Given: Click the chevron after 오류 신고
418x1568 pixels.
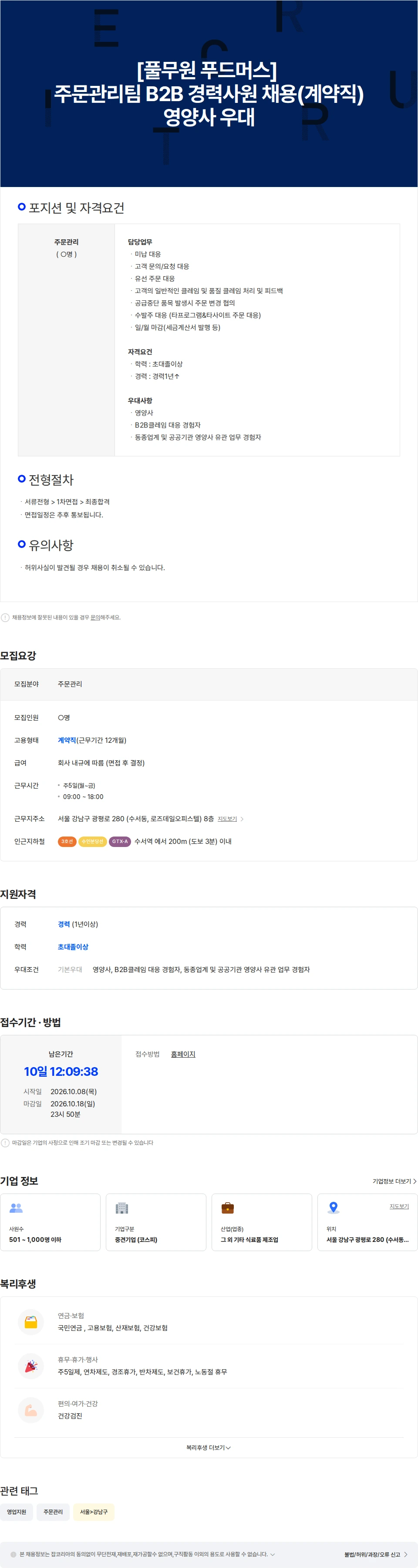Looking at the screenshot, I should (x=406, y=1554).
